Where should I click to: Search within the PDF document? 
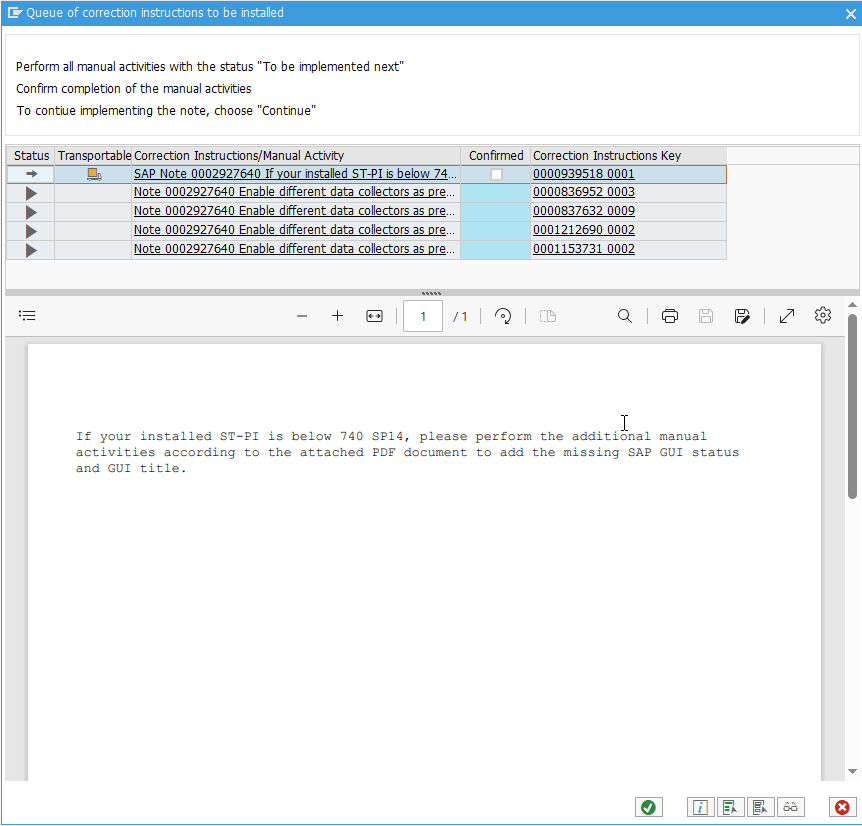[625, 316]
